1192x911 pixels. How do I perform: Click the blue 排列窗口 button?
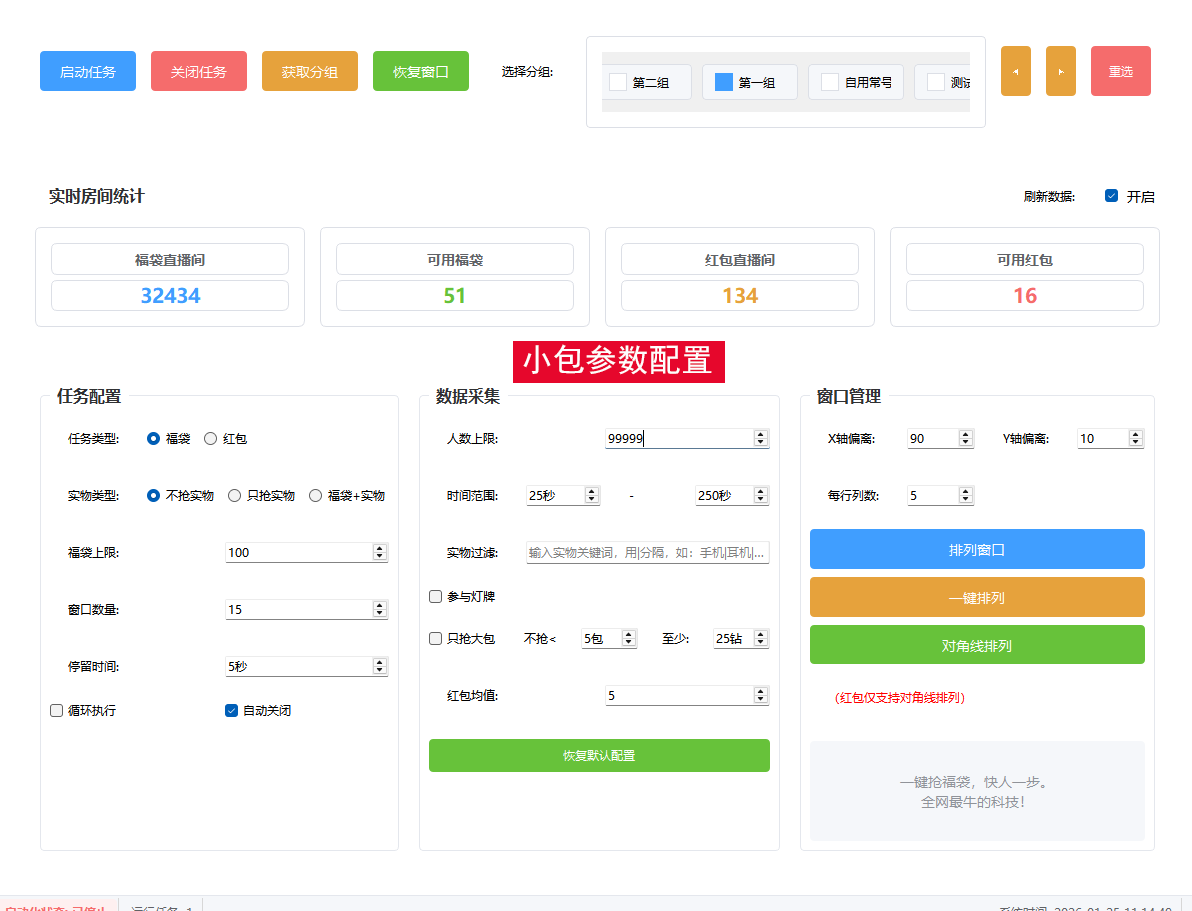click(x=977, y=550)
